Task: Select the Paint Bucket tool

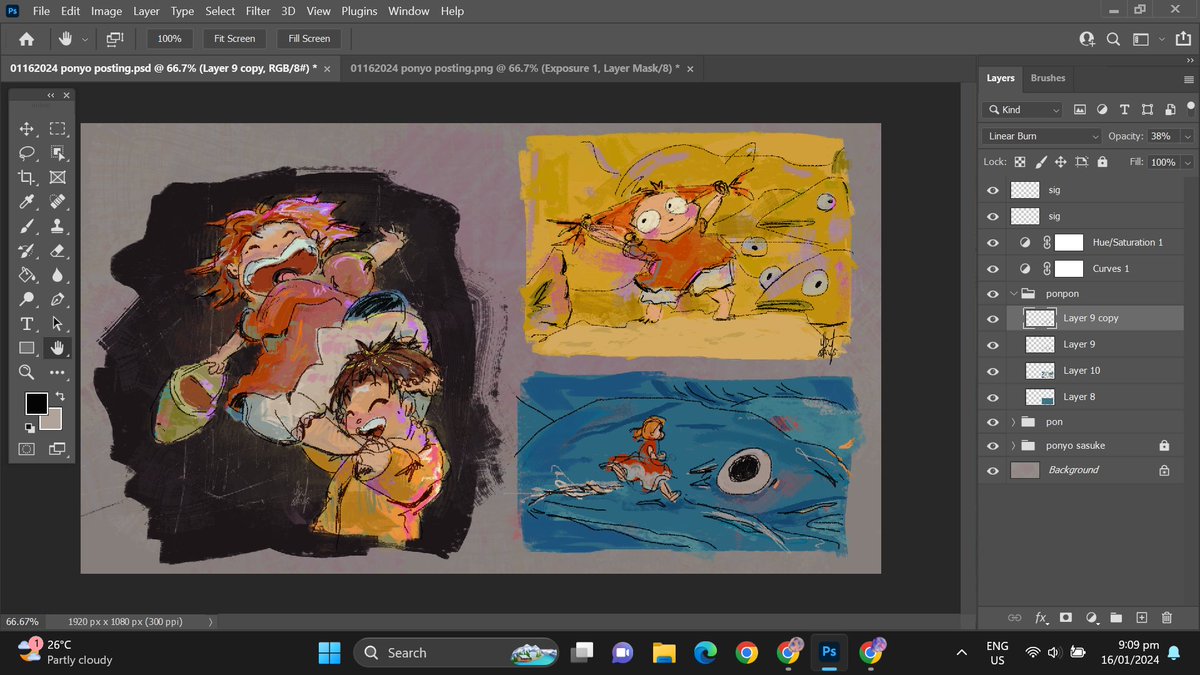Action: [x=27, y=275]
